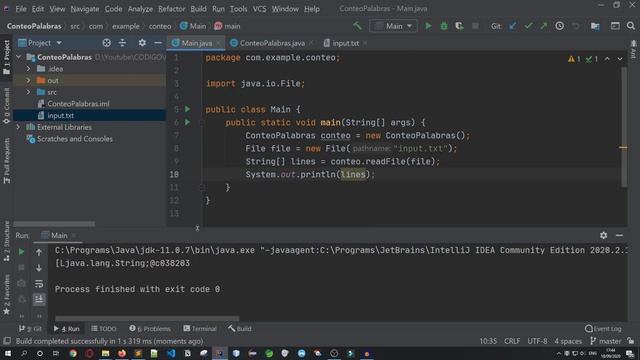640x360 pixels.
Task: Run Main with the green play button
Action: coord(428,26)
